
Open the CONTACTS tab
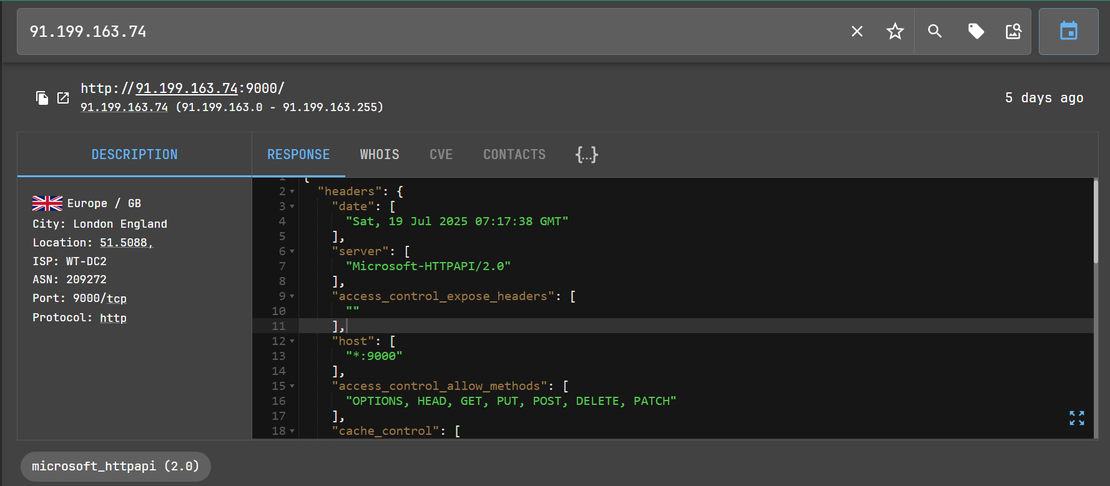pos(514,155)
